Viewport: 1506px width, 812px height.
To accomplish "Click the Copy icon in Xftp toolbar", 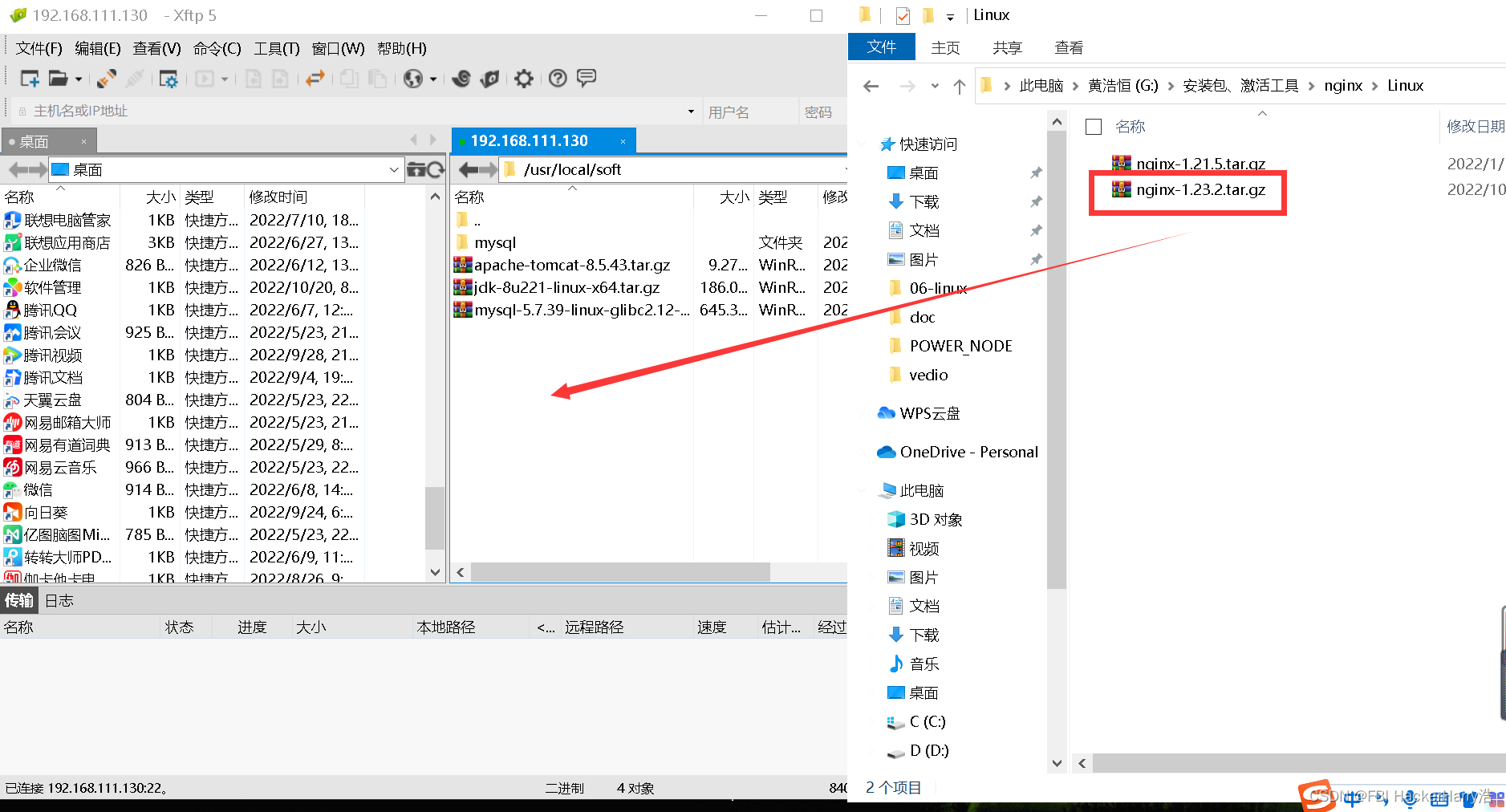I will tap(349, 79).
